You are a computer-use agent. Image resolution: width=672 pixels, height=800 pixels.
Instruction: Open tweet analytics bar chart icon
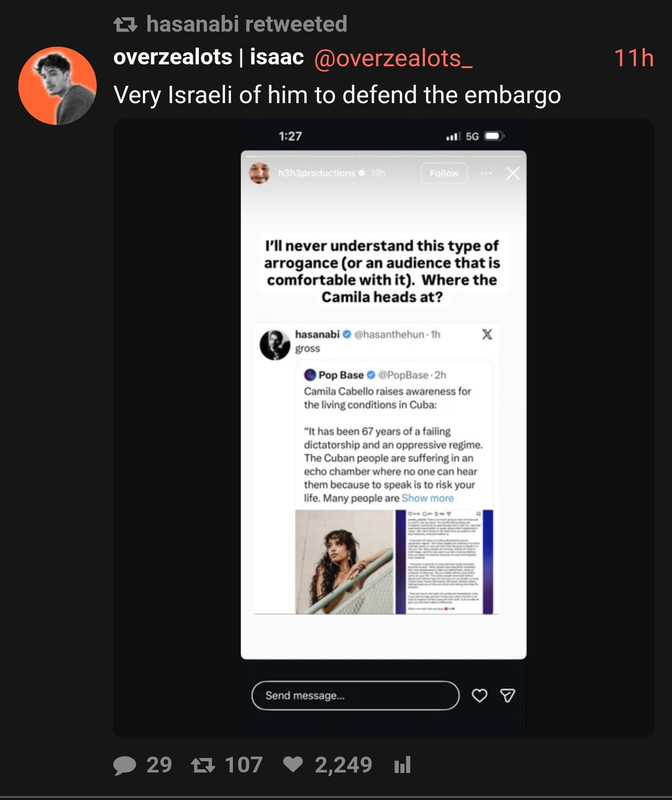(x=402, y=765)
